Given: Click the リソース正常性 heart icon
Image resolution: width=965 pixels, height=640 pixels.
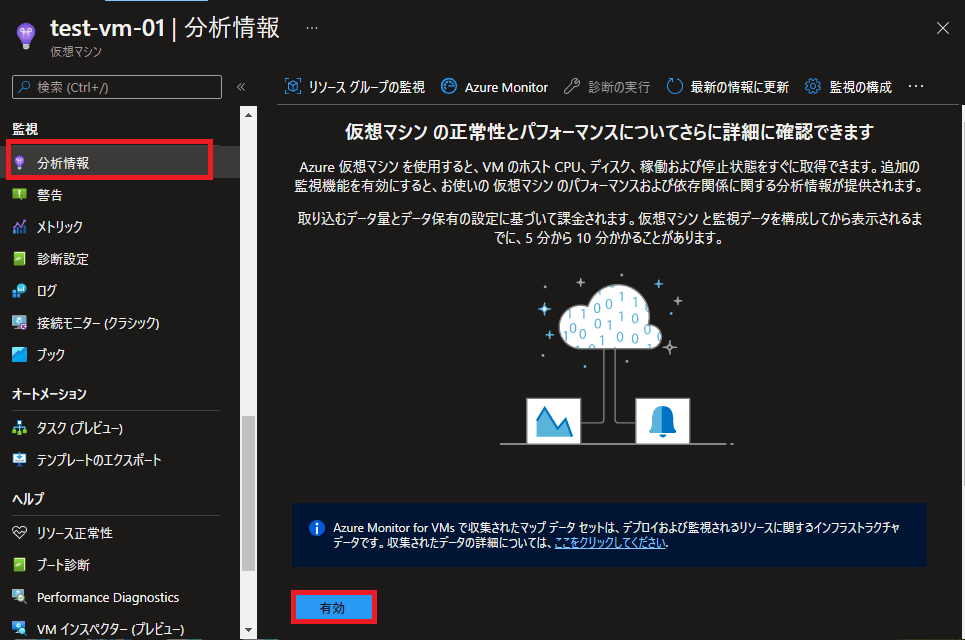Looking at the screenshot, I should (20, 533).
